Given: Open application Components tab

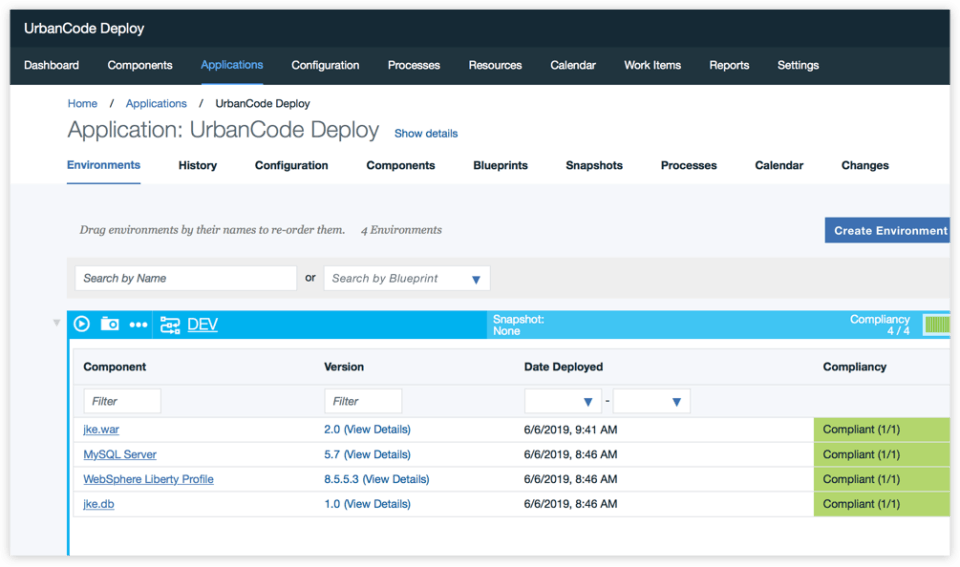Looking at the screenshot, I should 400,165.
